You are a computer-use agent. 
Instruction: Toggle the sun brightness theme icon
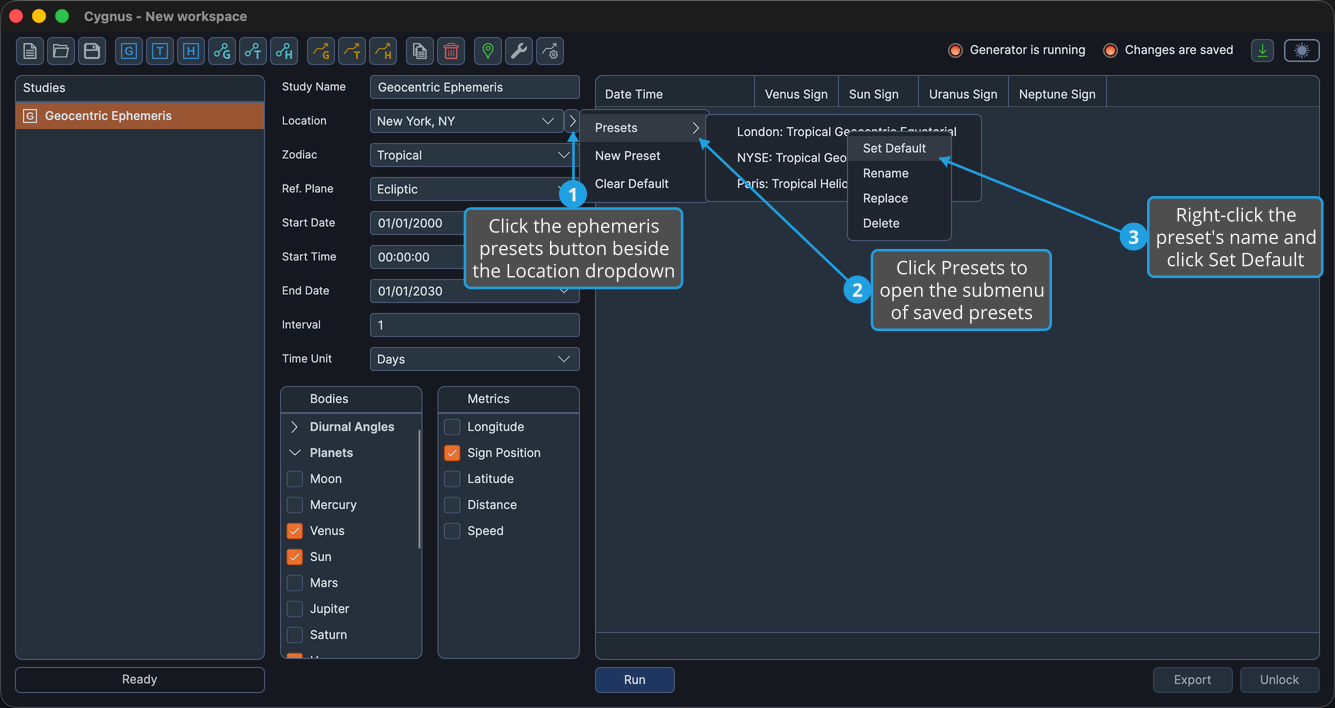(1302, 51)
